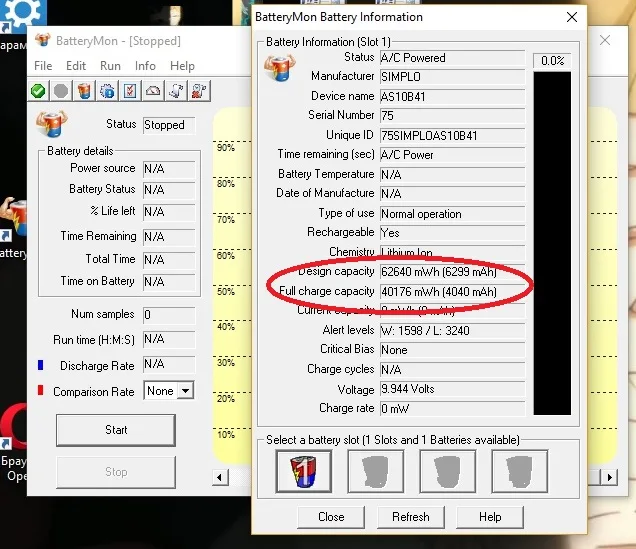Click the BatteryMon logo in the title bar

(x=43, y=40)
